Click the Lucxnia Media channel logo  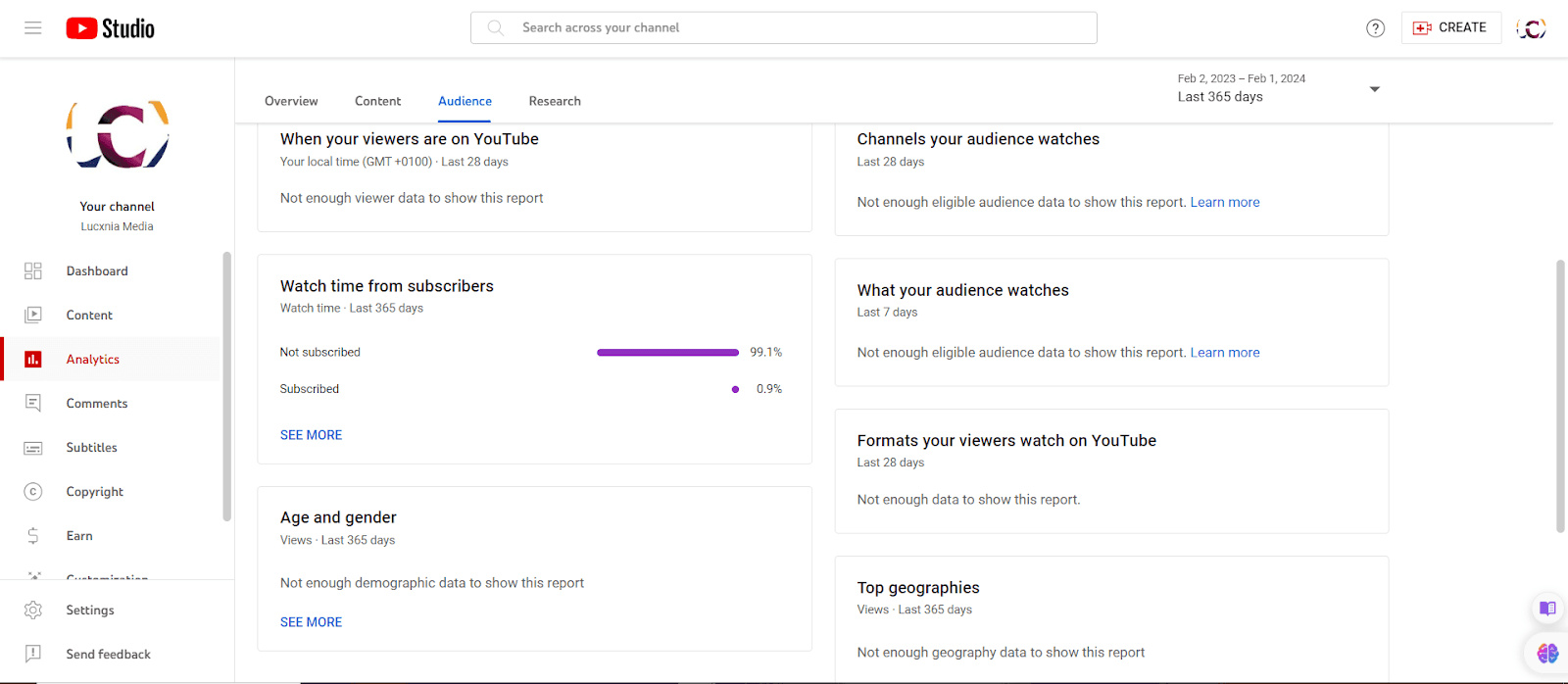pyautogui.click(x=118, y=135)
